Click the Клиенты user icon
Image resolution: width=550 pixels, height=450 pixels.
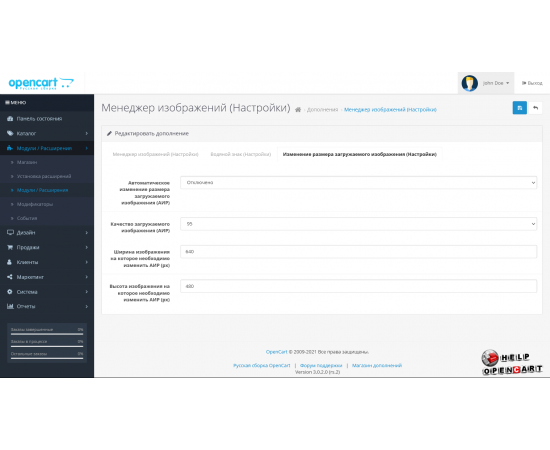click(9, 262)
